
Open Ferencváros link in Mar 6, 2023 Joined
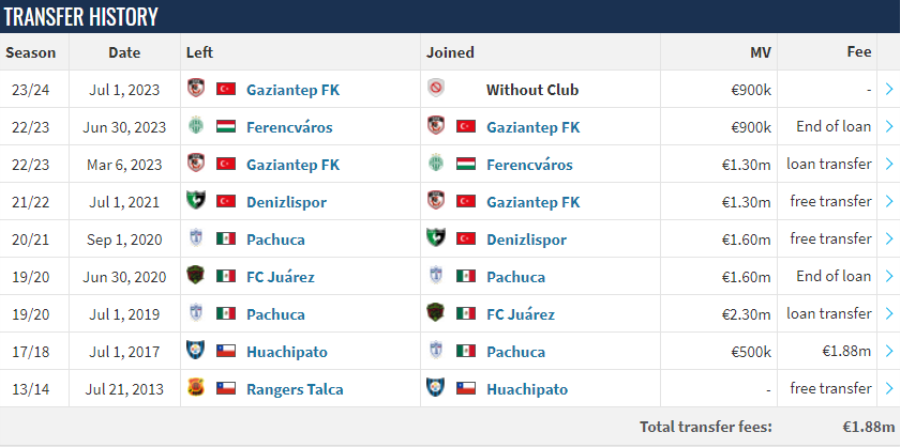click(x=529, y=165)
